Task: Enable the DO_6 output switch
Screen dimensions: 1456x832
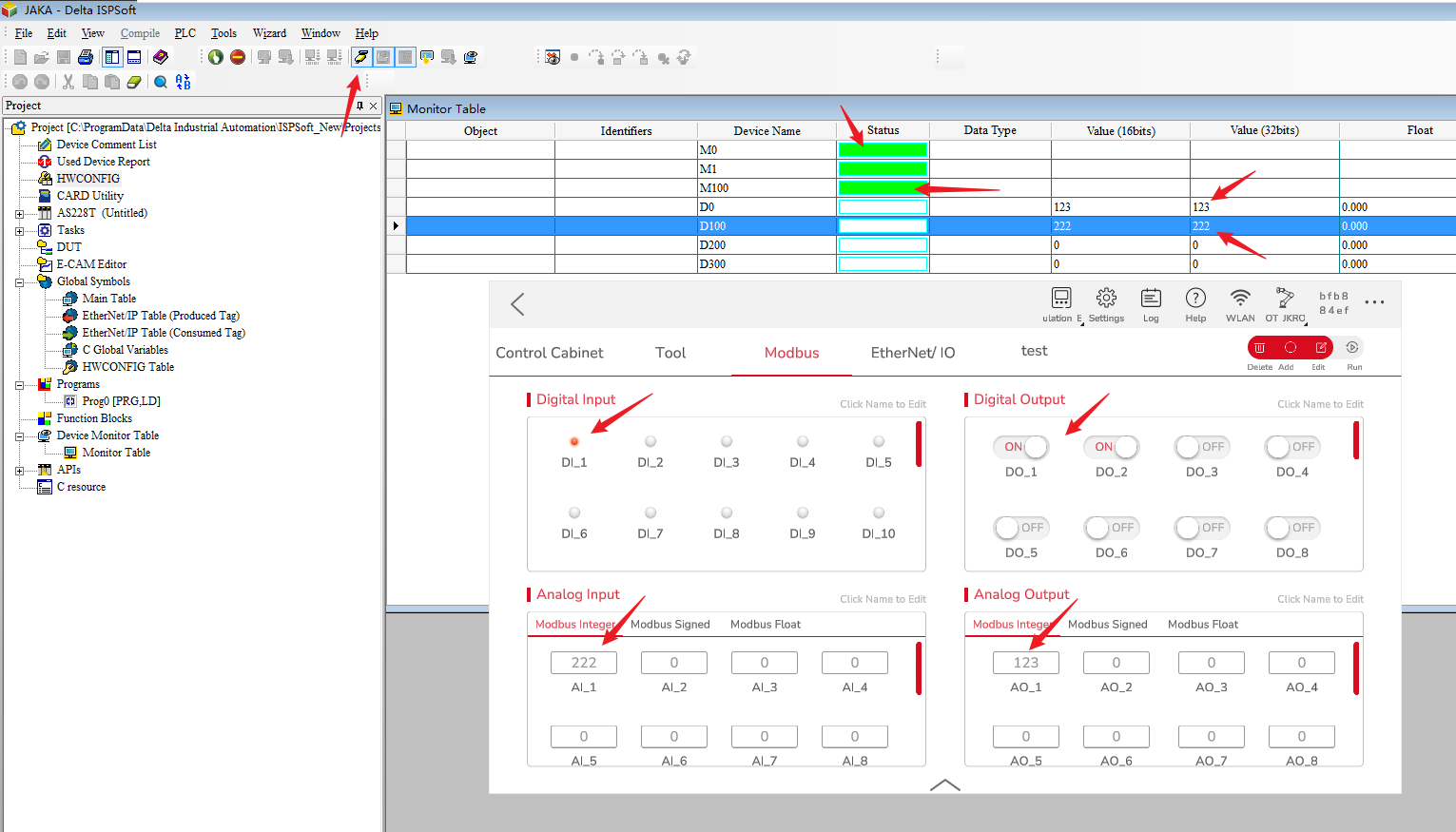Action: (x=1111, y=528)
